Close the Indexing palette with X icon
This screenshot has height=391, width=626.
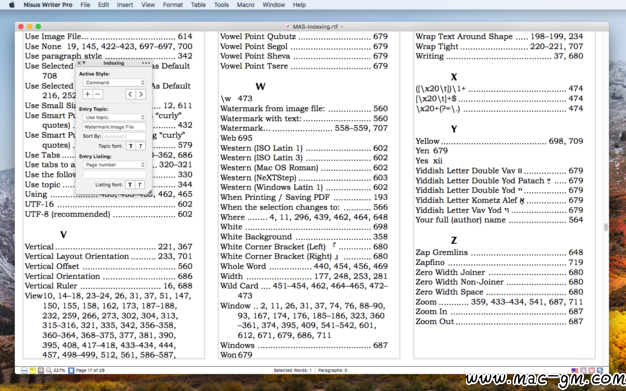pos(79,63)
